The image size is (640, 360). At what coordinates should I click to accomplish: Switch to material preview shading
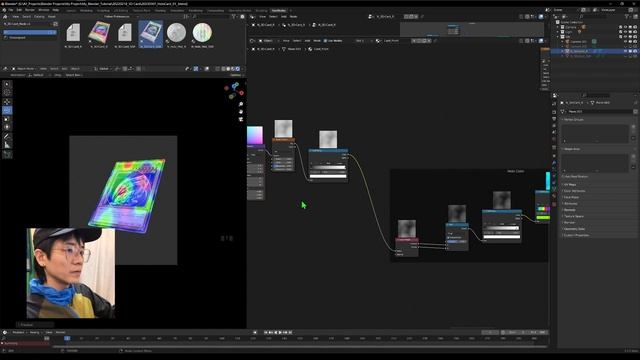(x=233, y=69)
